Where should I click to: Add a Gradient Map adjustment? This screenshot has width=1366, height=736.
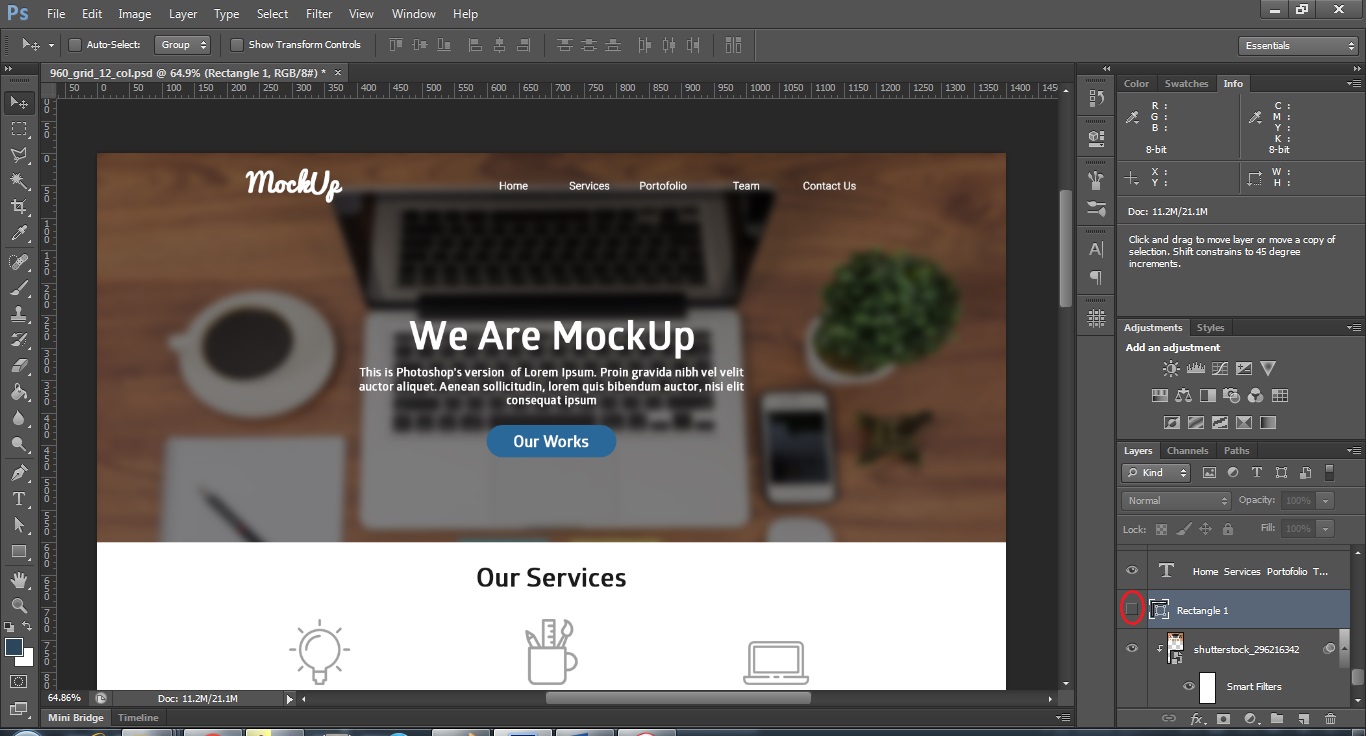click(1268, 422)
